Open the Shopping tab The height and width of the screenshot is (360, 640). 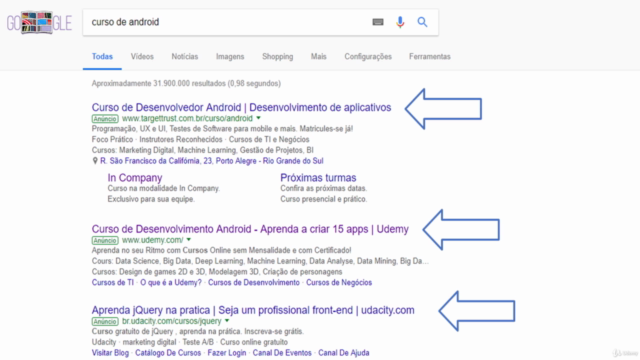(x=278, y=57)
